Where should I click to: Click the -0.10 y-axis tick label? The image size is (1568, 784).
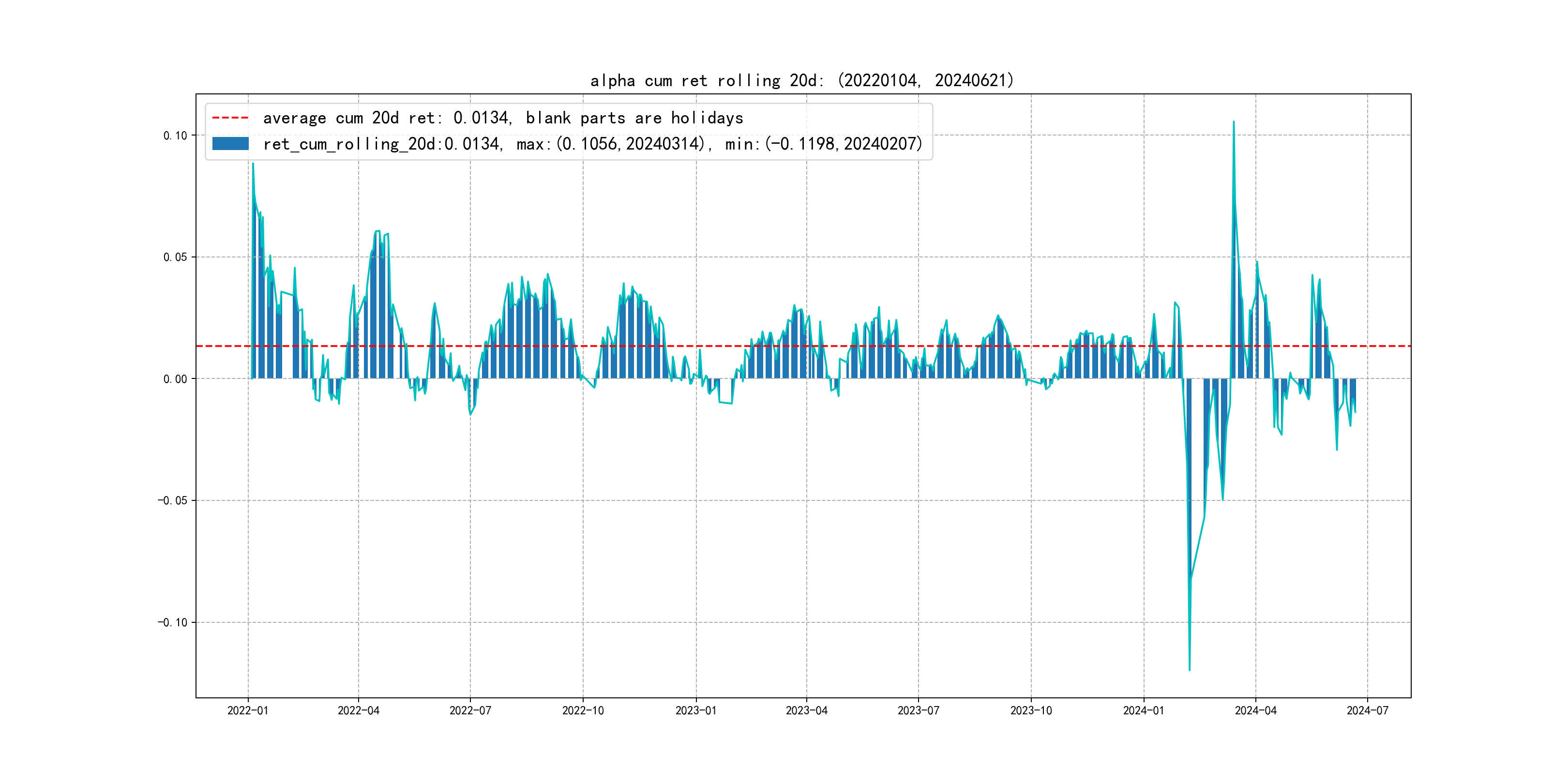[172, 622]
